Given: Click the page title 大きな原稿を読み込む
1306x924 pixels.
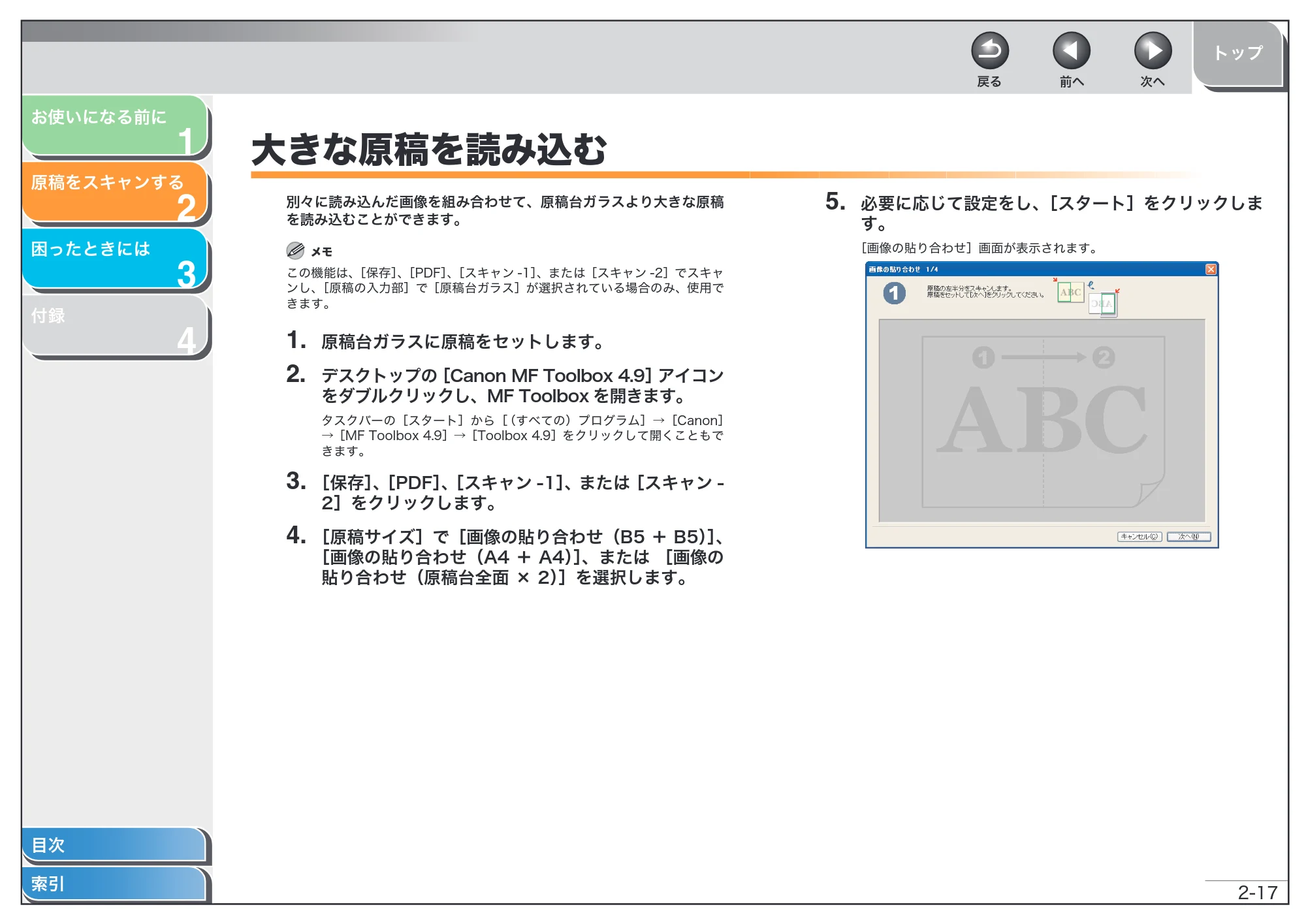Looking at the screenshot, I should coord(430,150).
